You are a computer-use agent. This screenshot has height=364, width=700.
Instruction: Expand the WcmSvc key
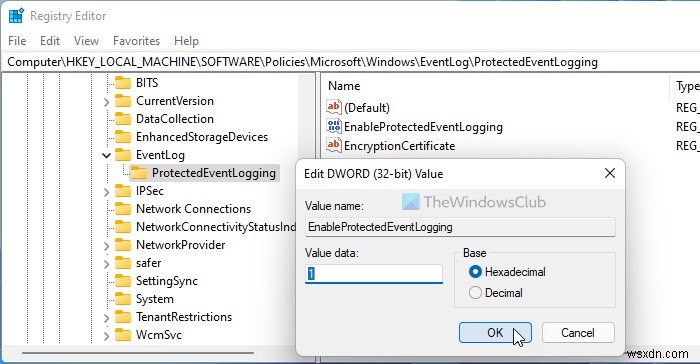pyautogui.click(x=106, y=336)
